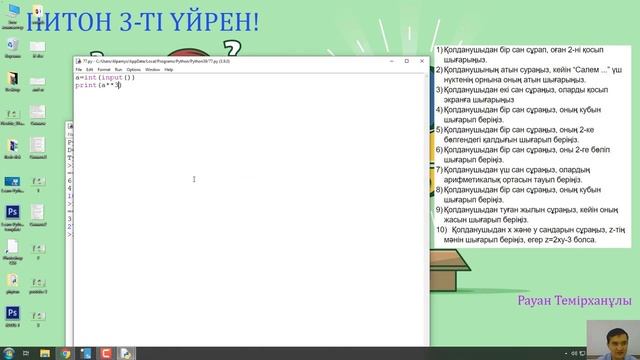Click exercise 1 text 'Қолданушыдан бір сан сұрап, оған 2-ні қосып'

[x=523, y=50]
